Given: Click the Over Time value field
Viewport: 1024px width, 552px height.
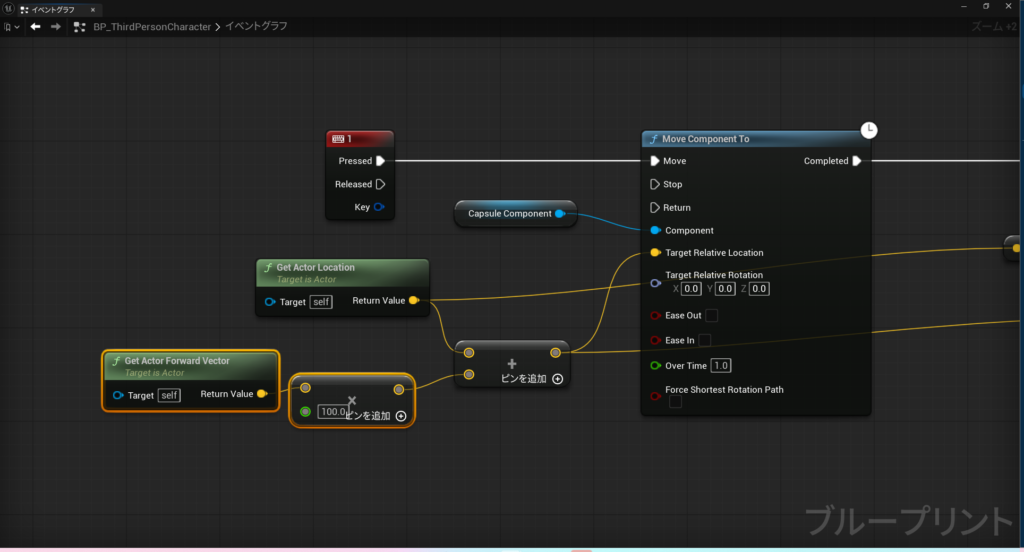Looking at the screenshot, I should (721, 366).
